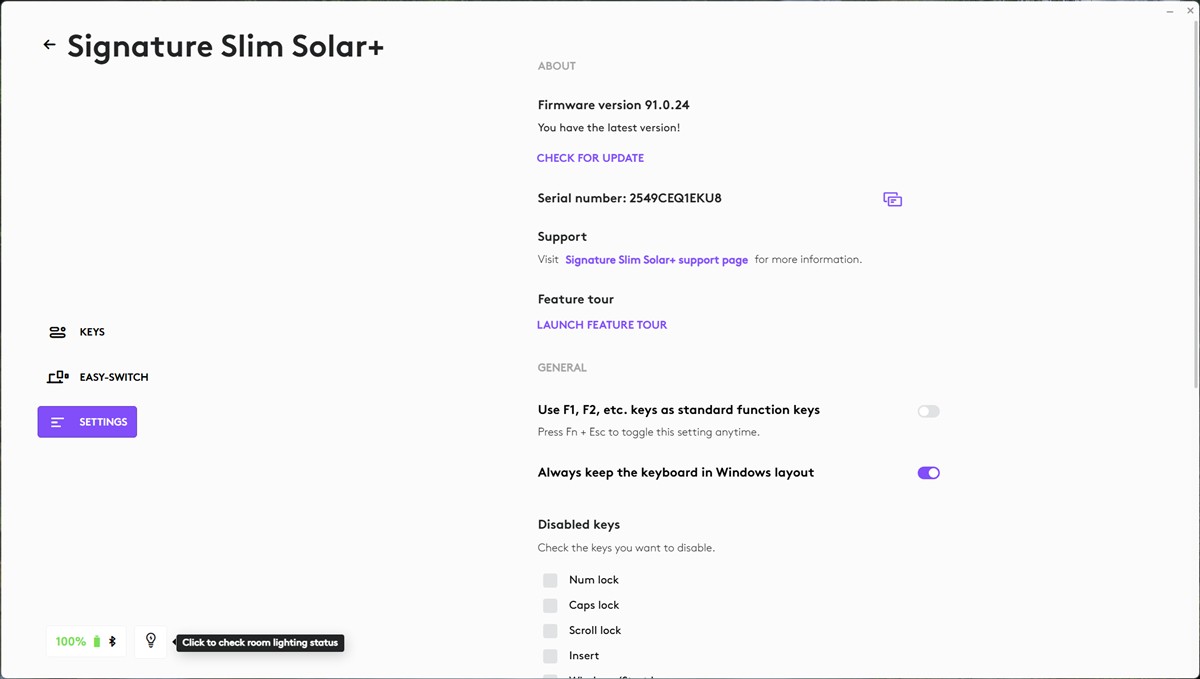Check the Insert key checkbox

(550, 656)
